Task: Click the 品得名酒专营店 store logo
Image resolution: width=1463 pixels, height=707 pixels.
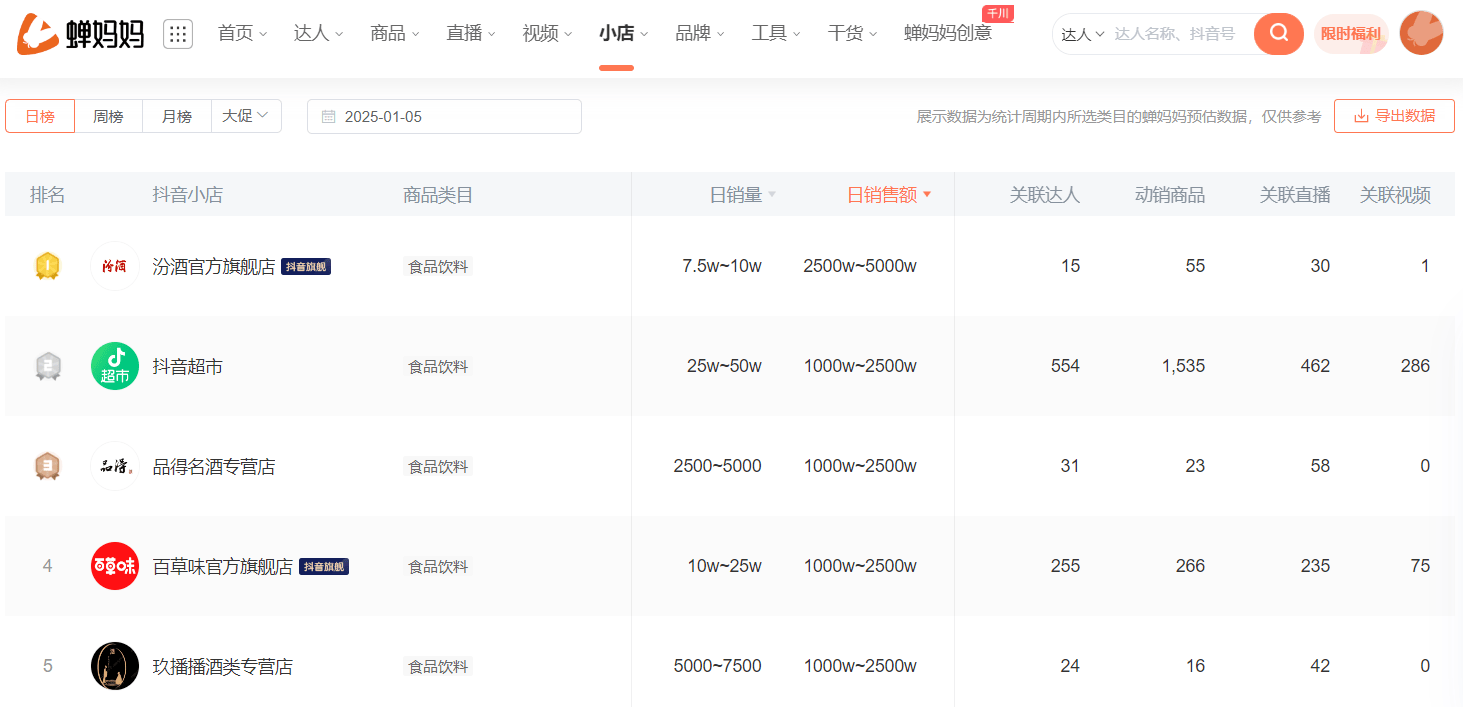Action: (115, 466)
